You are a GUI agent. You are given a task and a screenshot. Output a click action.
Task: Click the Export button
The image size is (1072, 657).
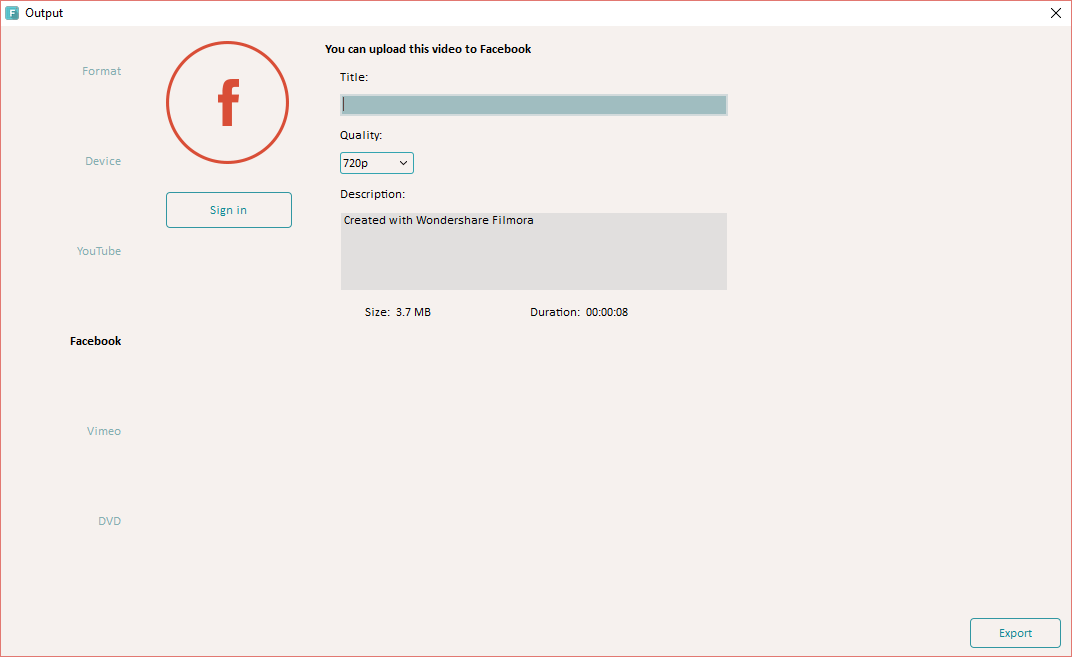pyautogui.click(x=1015, y=633)
